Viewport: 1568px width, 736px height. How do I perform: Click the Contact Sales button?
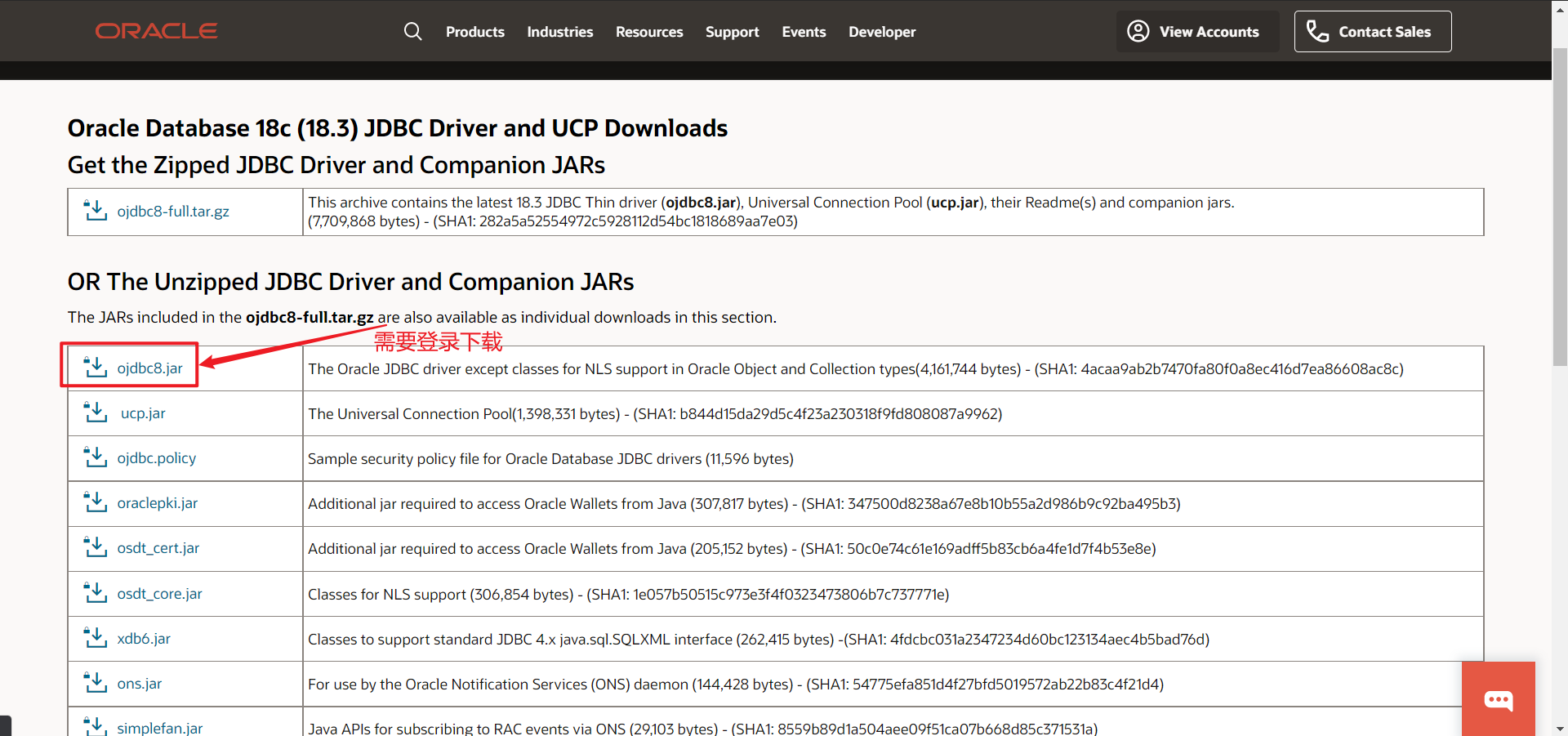click(x=1373, y=31)
